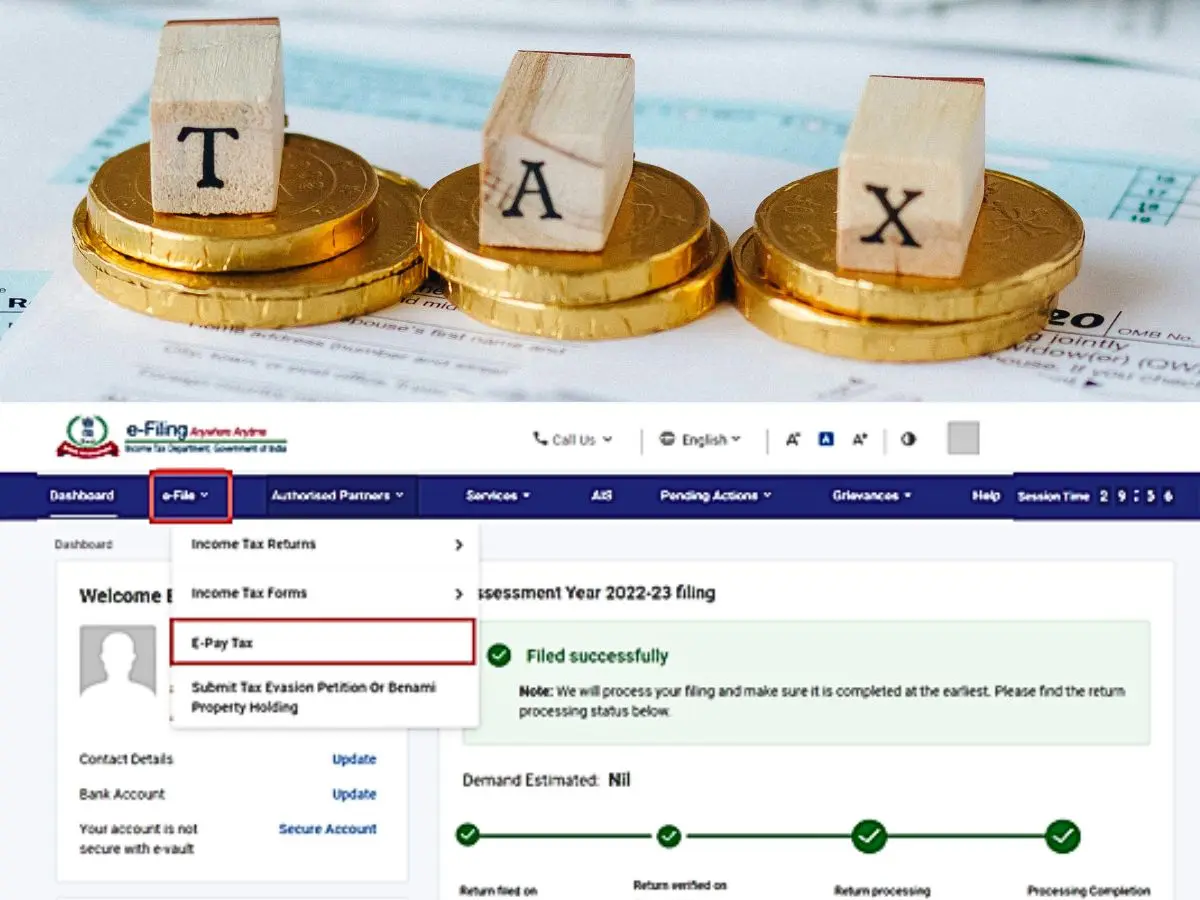The width and height of the screenshot is (1200, 900).
Task: Open the e-File menu
Action: (x=190, y=496)
